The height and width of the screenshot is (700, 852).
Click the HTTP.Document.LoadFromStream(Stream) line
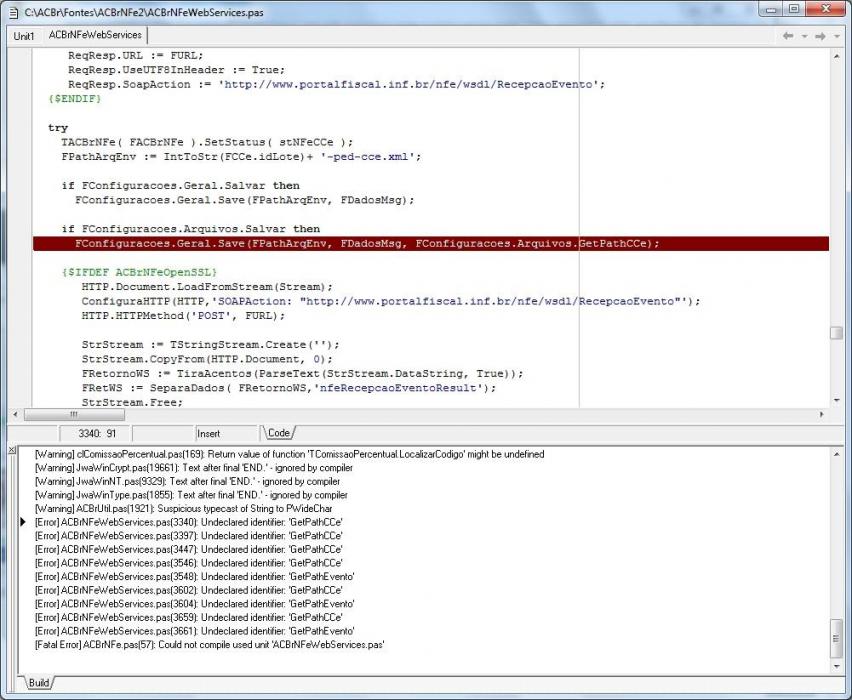[x=207, y=286]
